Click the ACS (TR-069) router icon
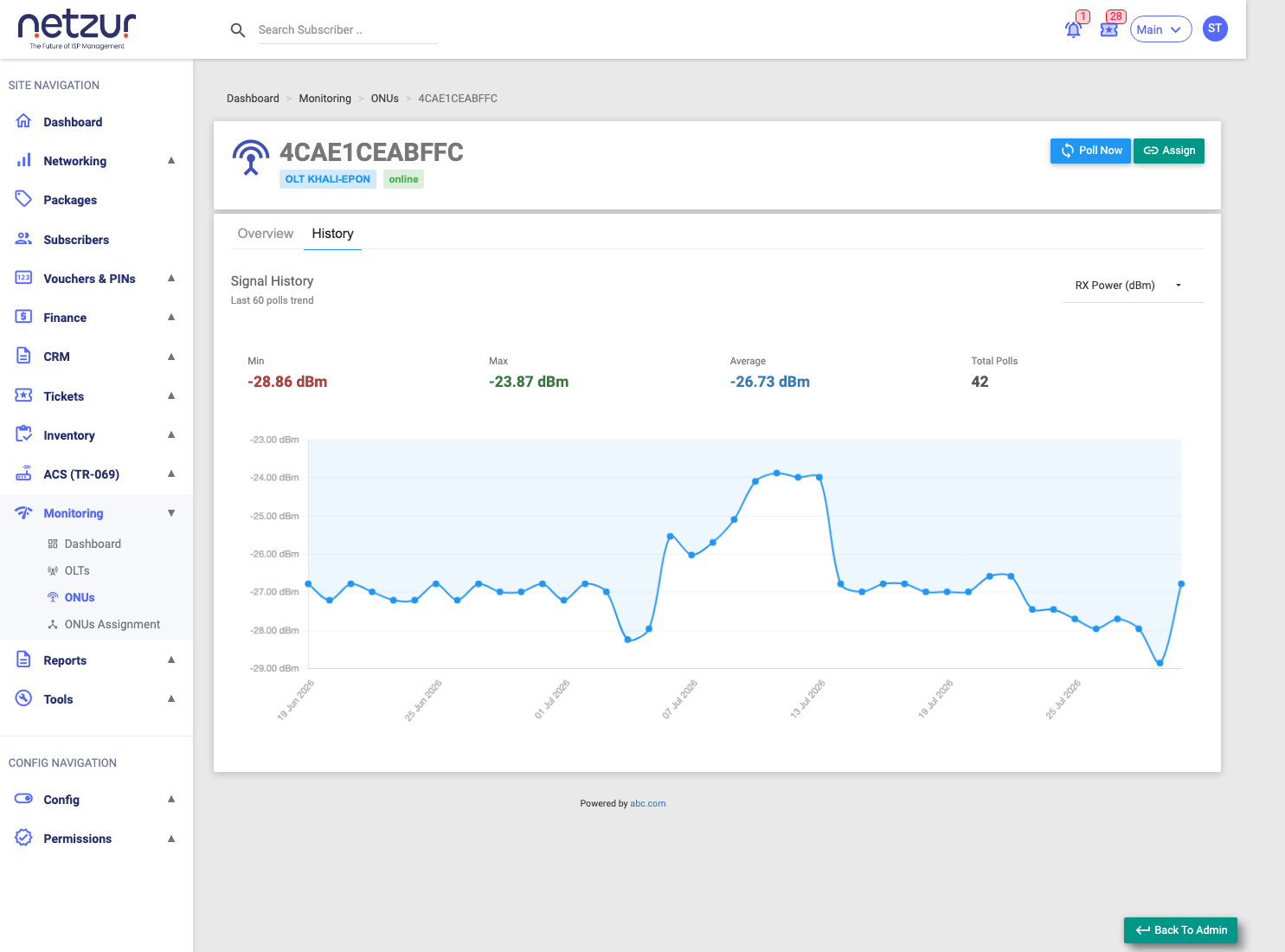This screenshot has width=1285, height=952. click(x=24, y=473)
